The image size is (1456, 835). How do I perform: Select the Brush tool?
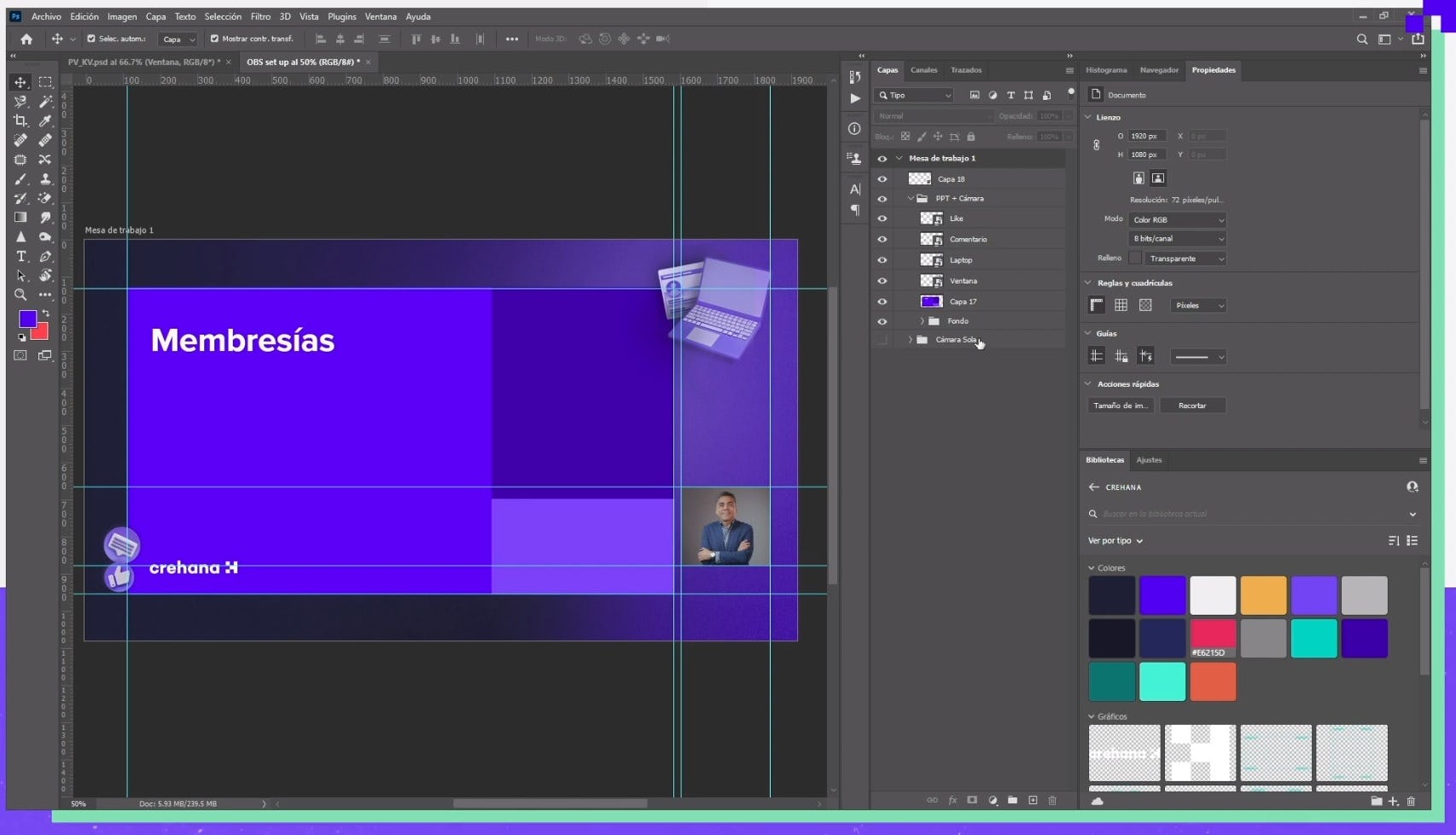(x=20, y=179)
